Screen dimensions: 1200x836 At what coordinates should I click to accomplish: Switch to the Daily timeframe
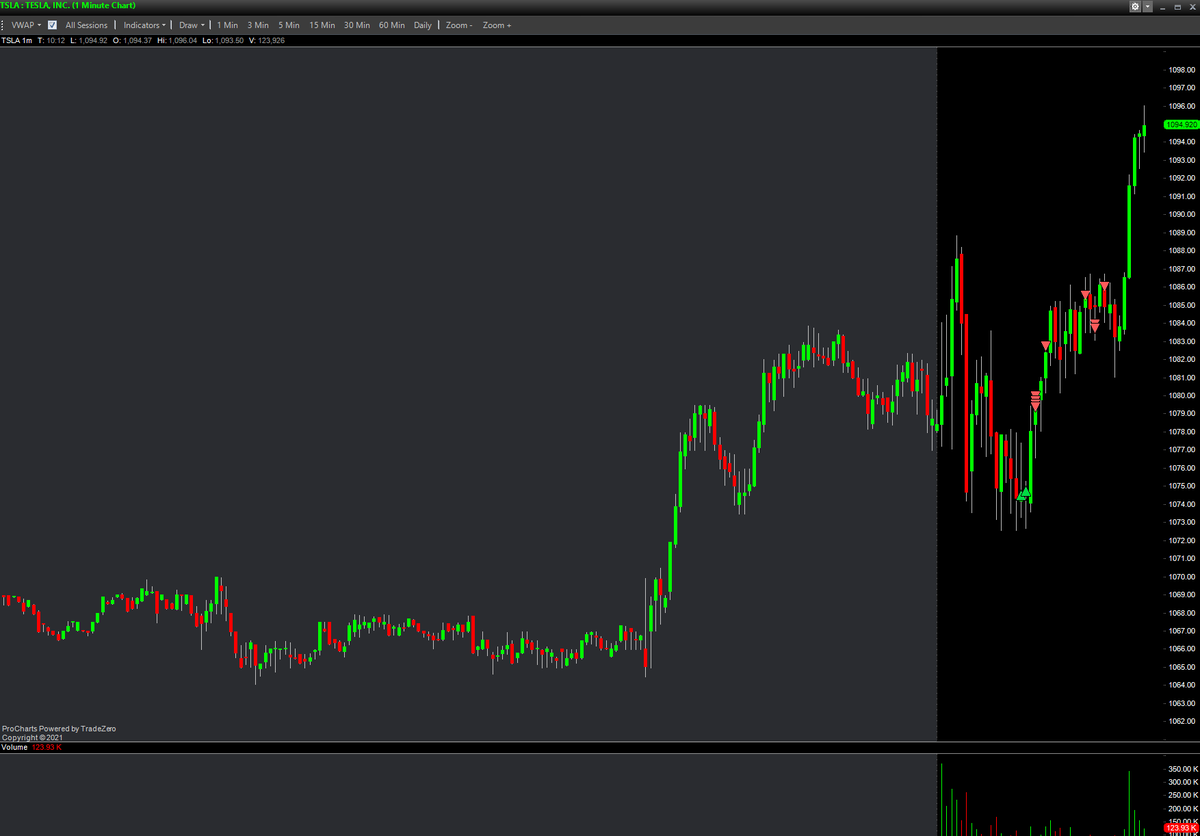coord(423,25)
